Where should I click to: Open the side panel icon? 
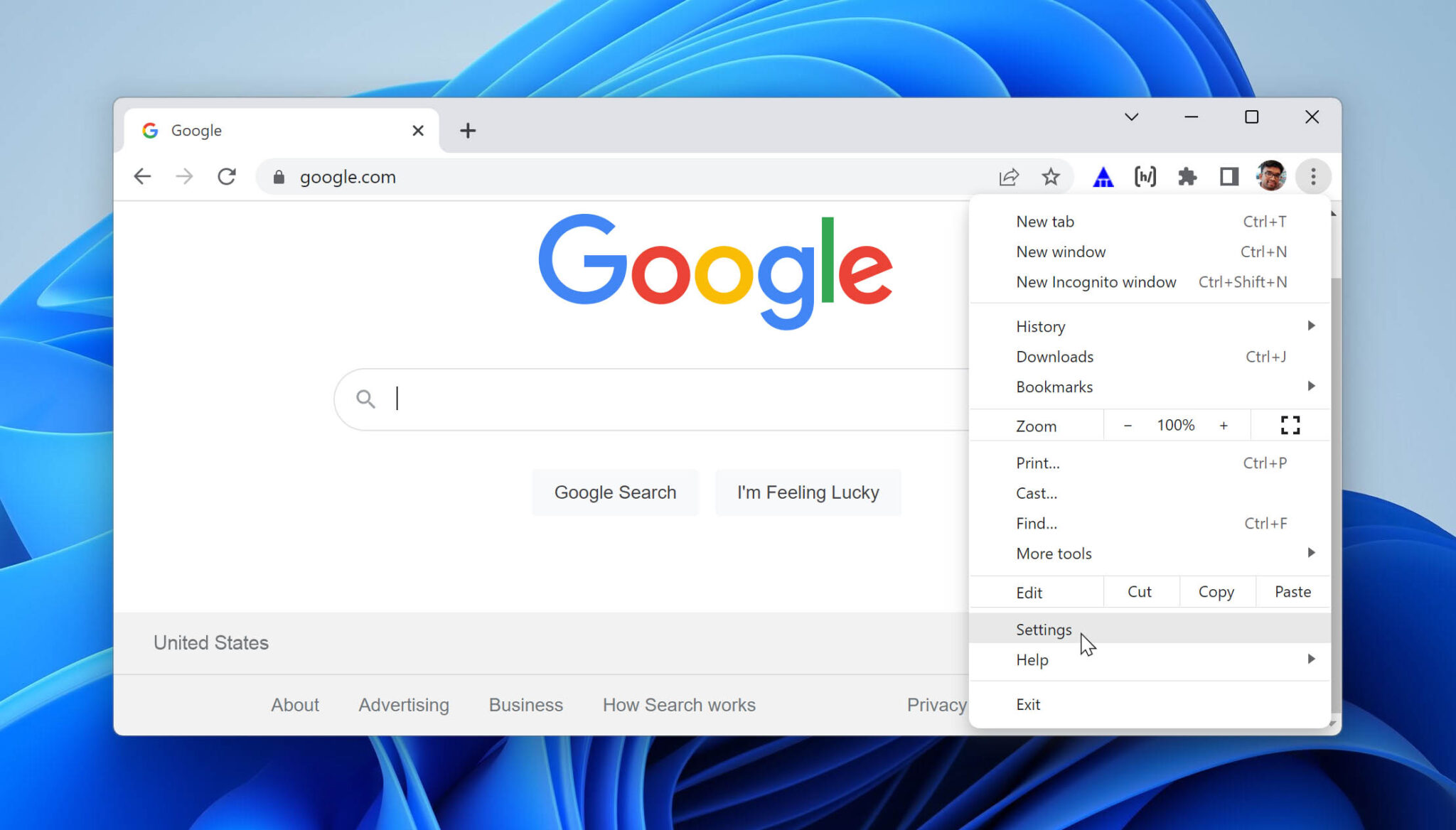pyautogui.click(x=1228, y=176)
